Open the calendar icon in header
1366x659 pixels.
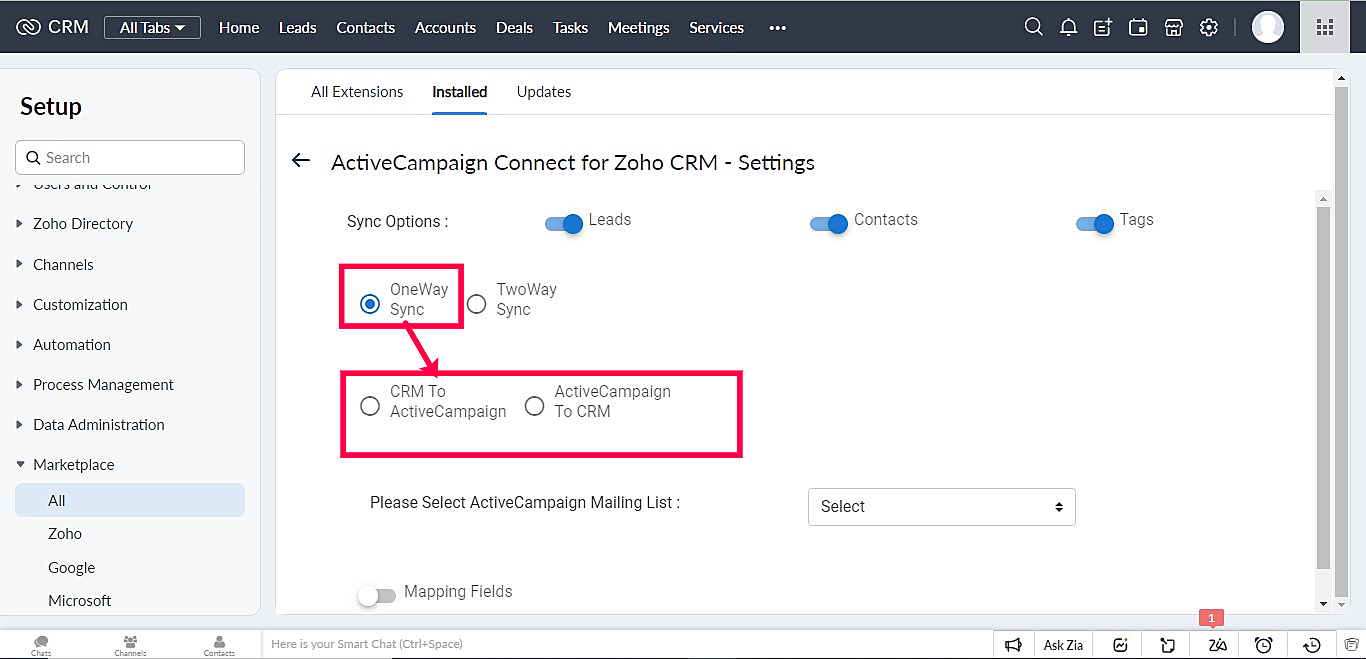pyautogui.click(x=1138, y=27)
